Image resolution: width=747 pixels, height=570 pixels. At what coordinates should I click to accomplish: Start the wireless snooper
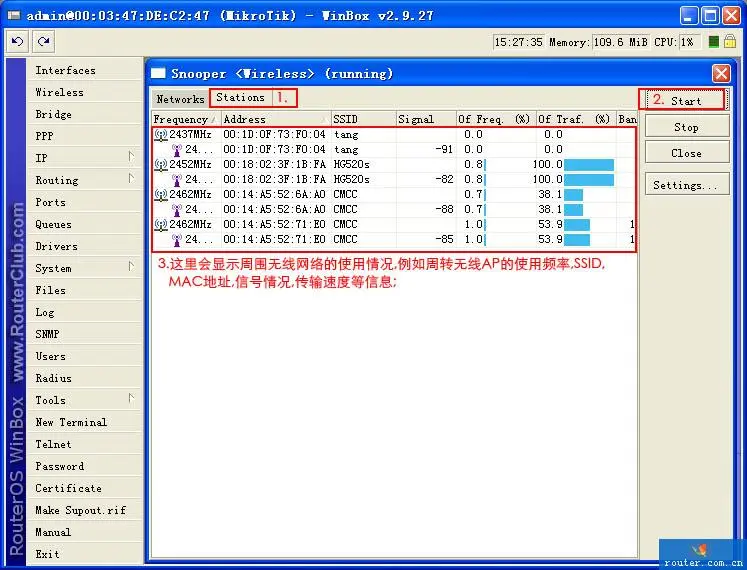686,101
